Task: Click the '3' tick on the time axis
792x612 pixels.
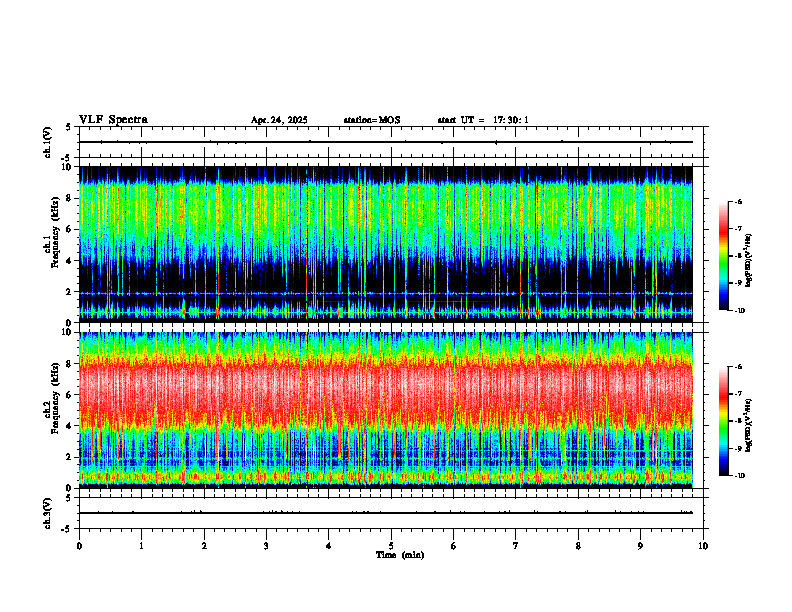Action: (266, 546)
